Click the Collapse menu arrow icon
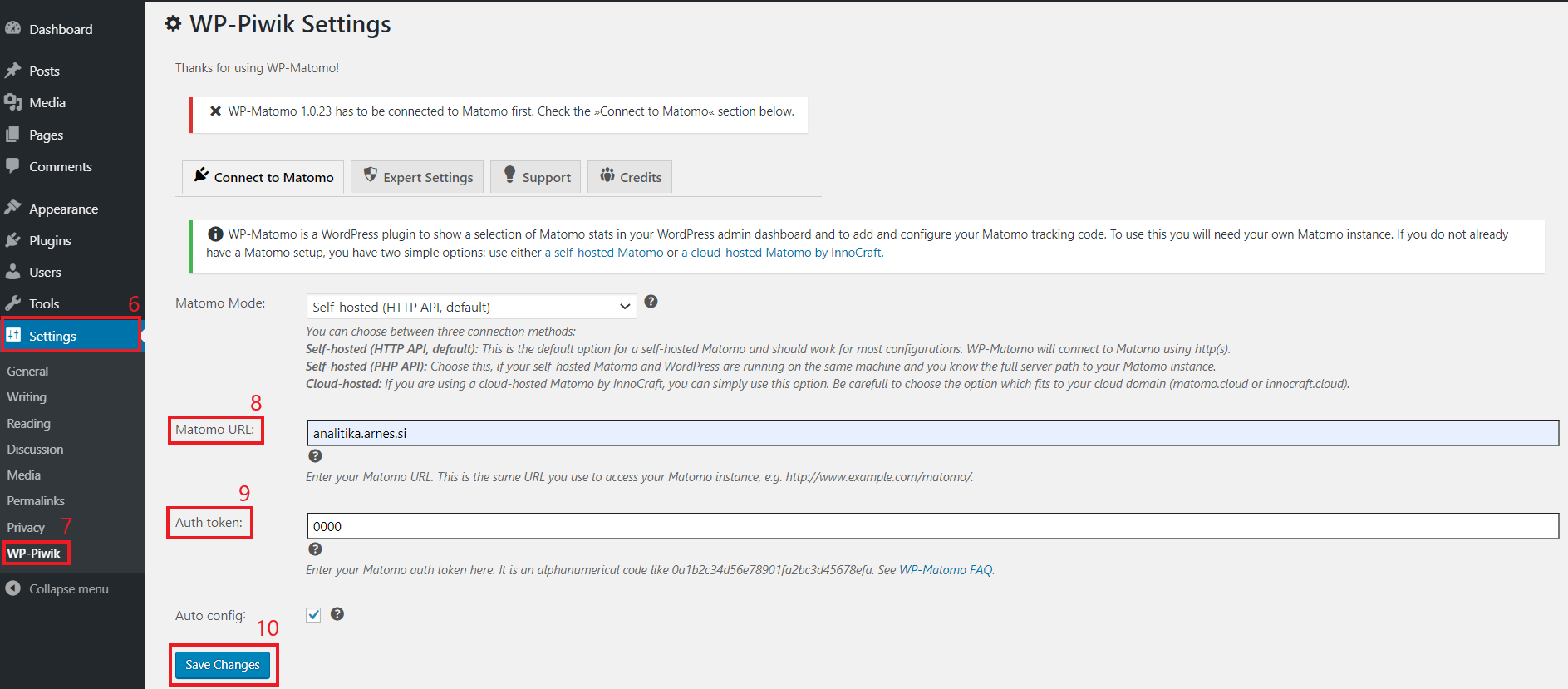The height and width of the screenshot is (689, 1568). (x=12, y=588)
